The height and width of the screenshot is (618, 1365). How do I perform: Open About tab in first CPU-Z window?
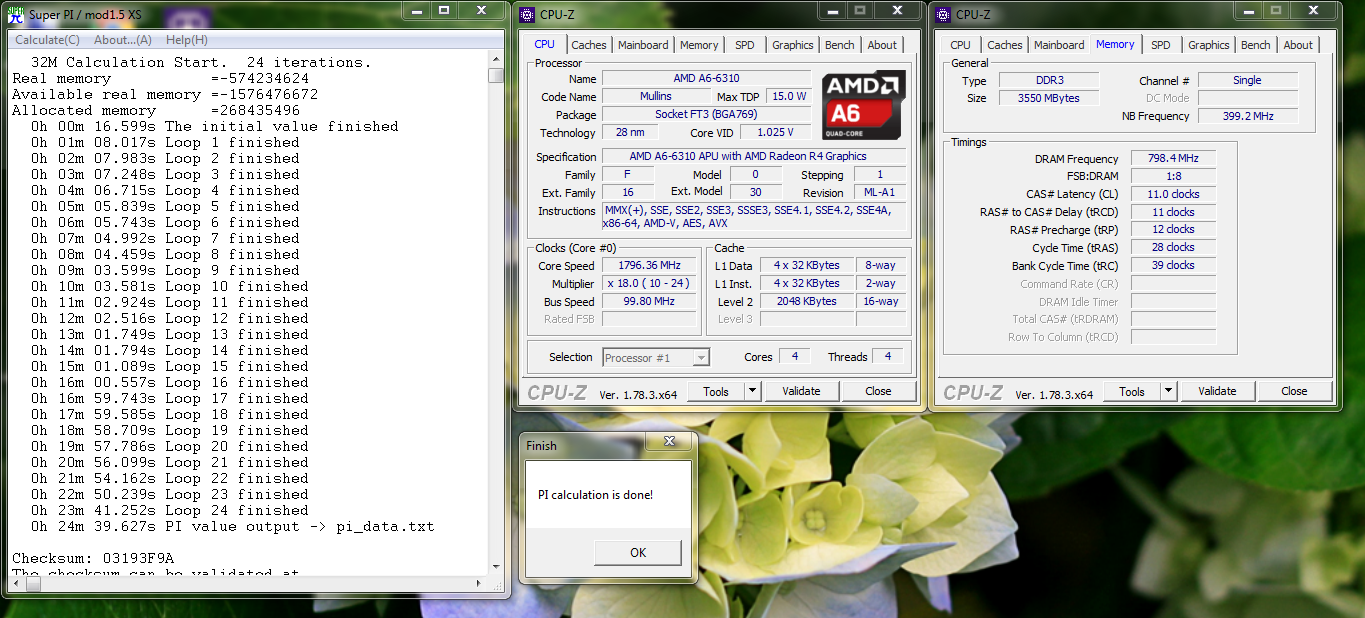click(882, 45)
